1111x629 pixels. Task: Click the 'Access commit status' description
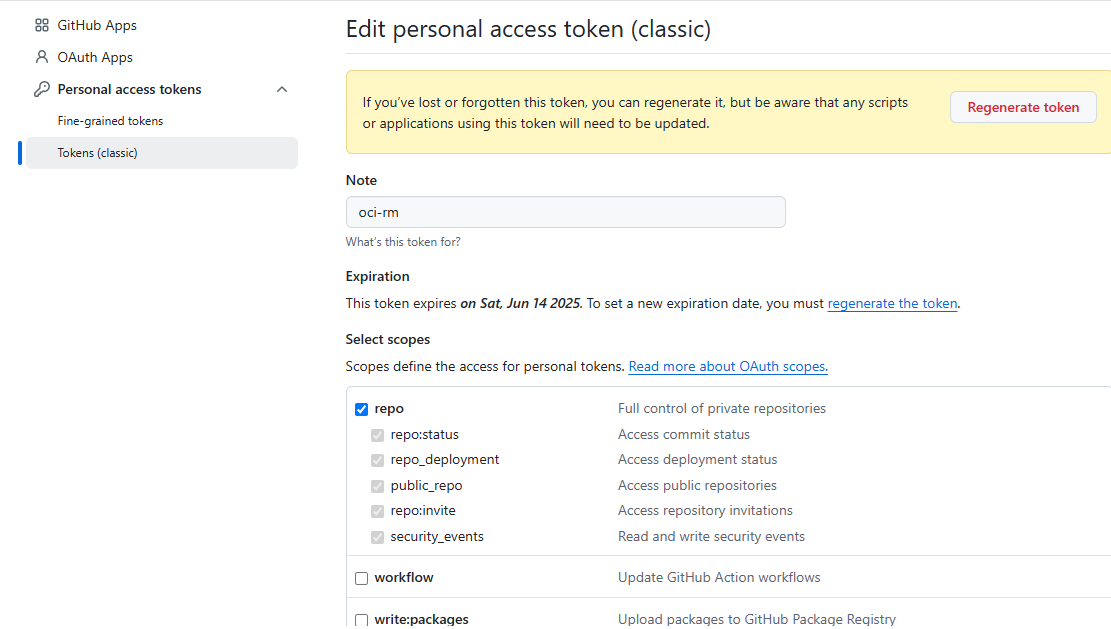point(683,434)
